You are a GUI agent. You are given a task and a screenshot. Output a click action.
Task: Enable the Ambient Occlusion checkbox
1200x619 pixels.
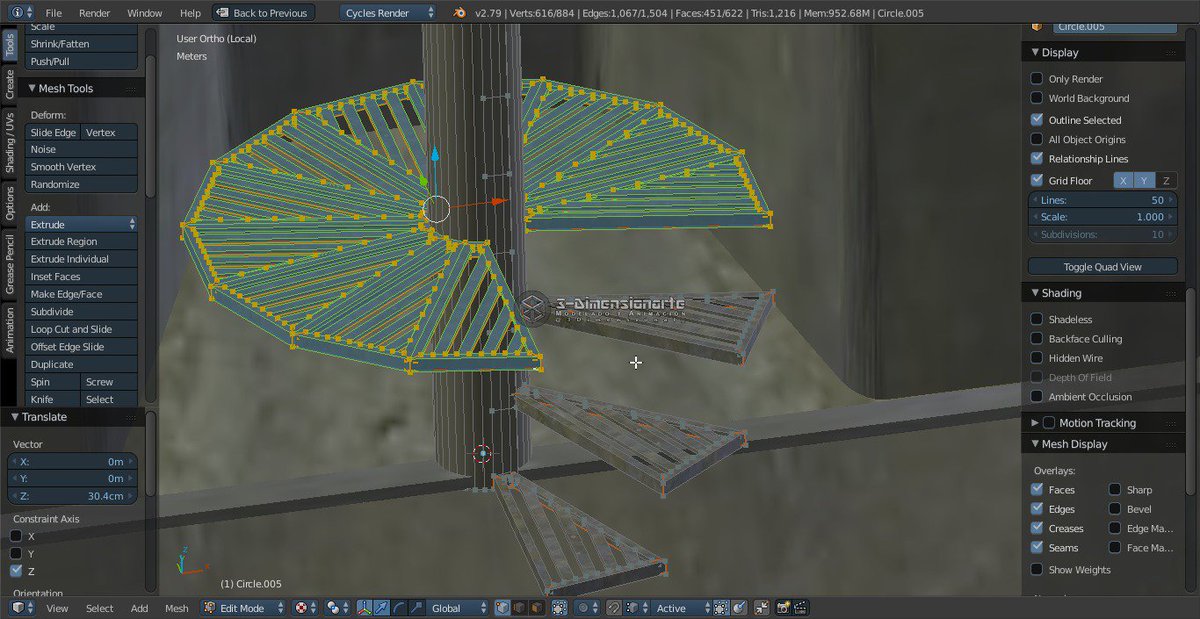[1037, 397]
